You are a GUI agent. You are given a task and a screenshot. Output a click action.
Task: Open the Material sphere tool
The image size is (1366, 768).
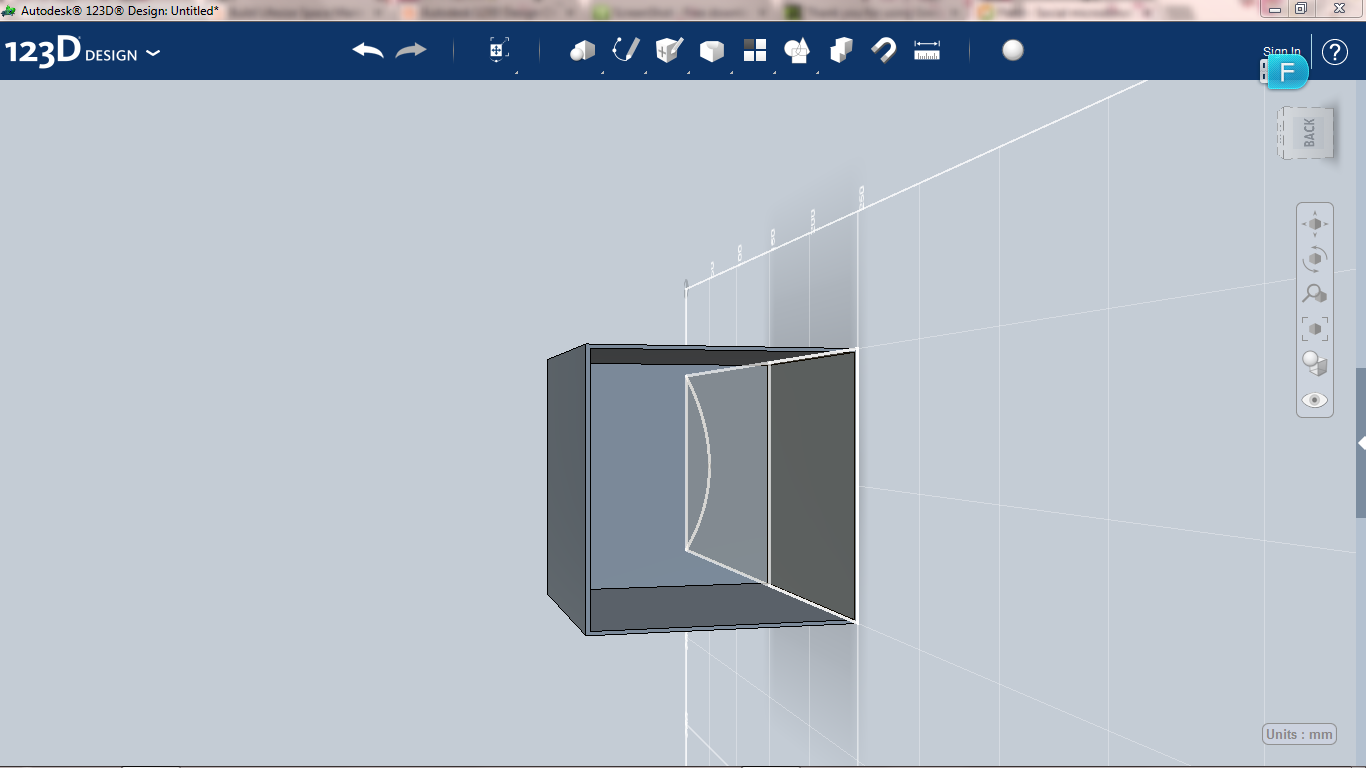(1013, 50)
